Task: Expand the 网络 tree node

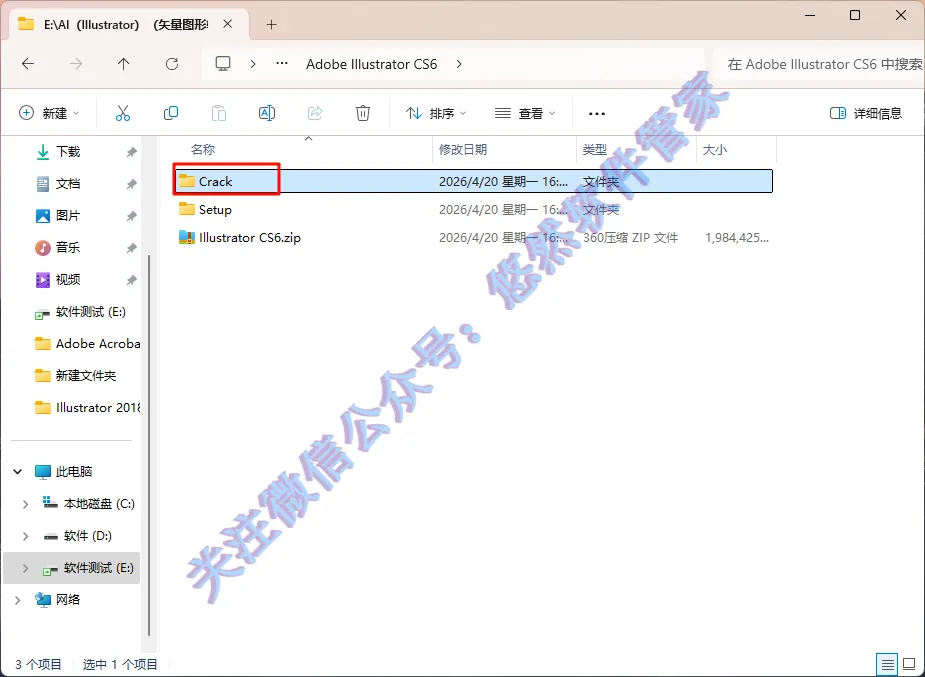Action: click(x=18, y=600)
